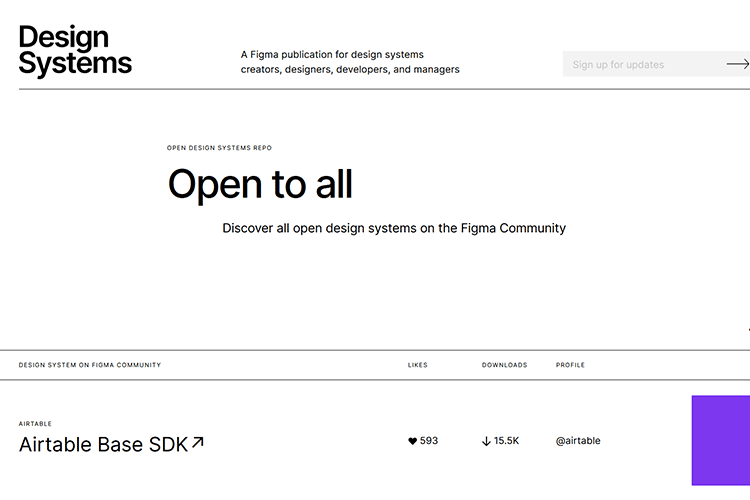Click the Open Design Systems Repo label
Image resolution: width=750 pixels, height=500 pixels.
(219, 148)
